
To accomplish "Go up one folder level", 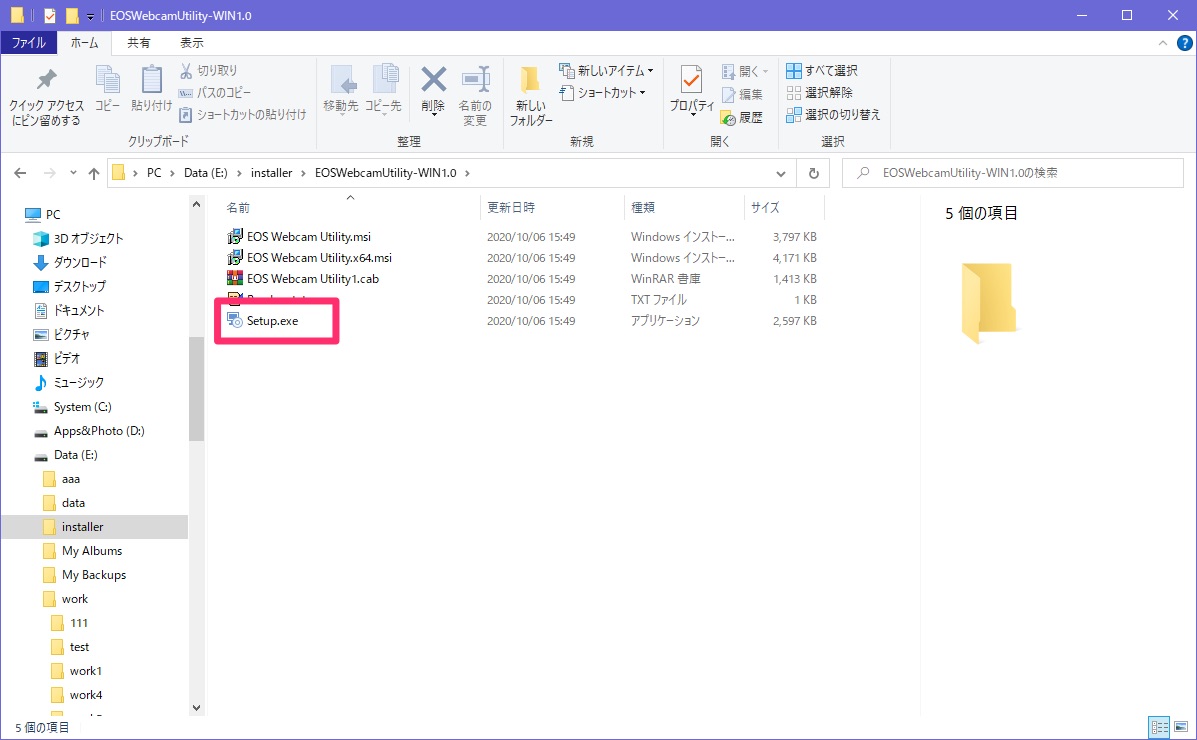I will tap(94, 173).
